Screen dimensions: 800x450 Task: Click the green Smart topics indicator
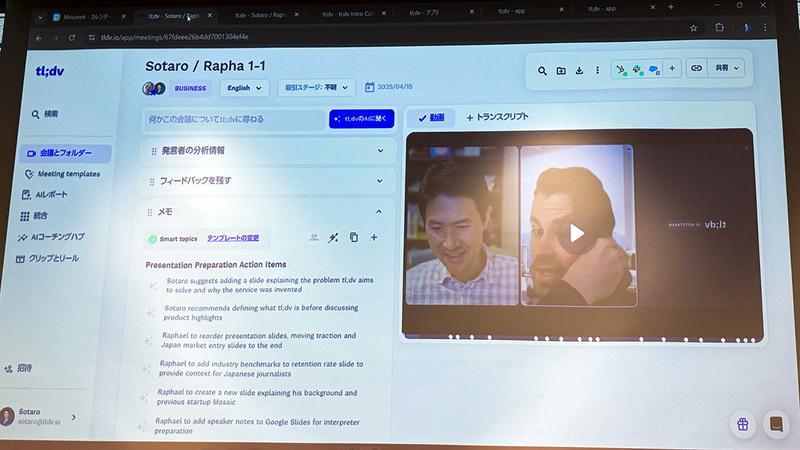tap(152, 239)
